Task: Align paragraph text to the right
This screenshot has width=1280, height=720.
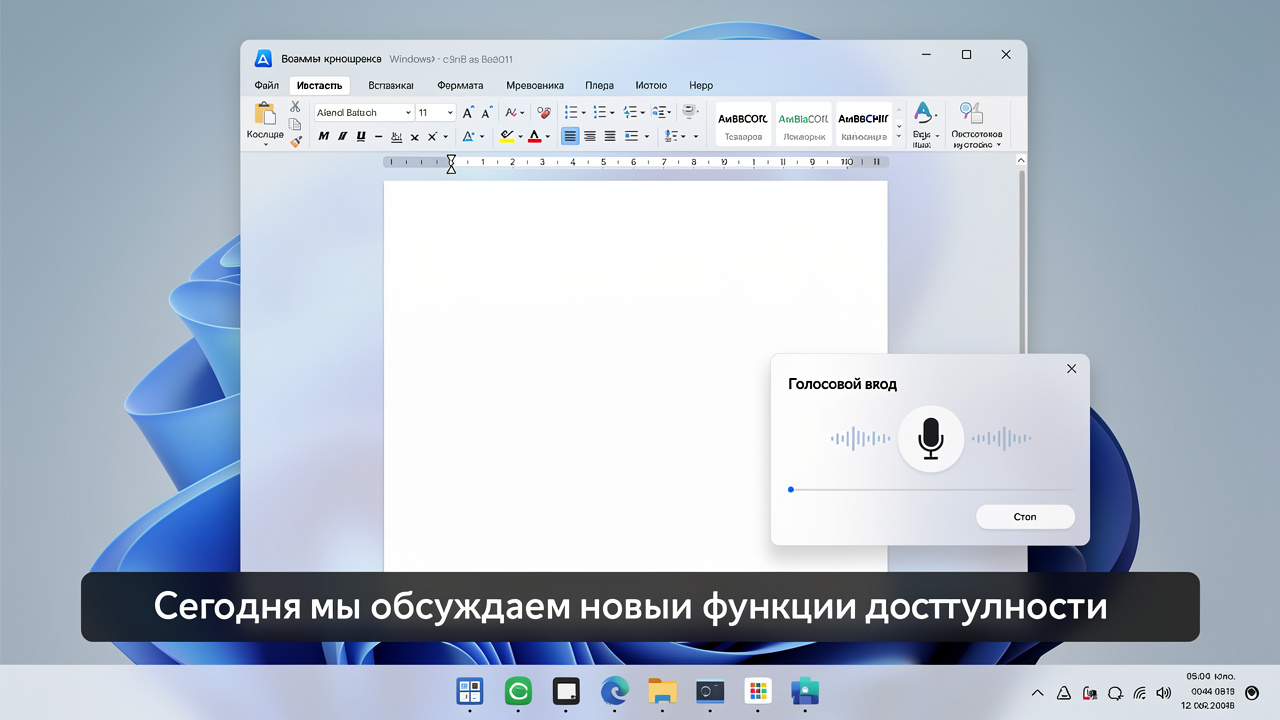Action: (610, 137)
